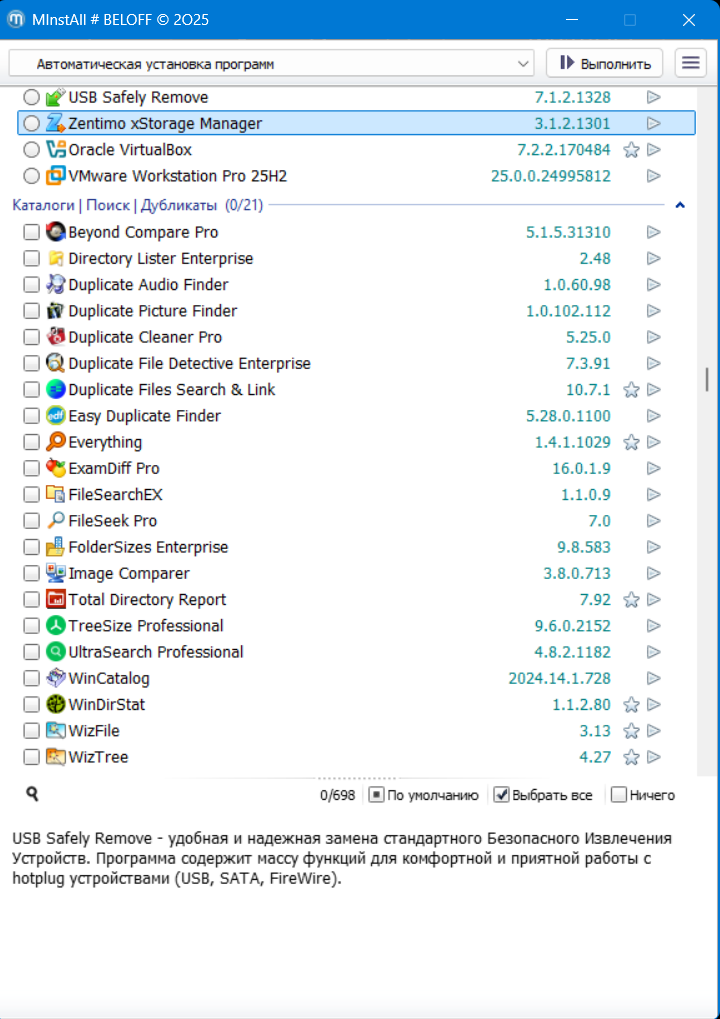Open the "Автоматическая установка программ" dropdown
The width and height of the screenshot is (720, 1019).
pyautogui.click(x=272, y=63)
